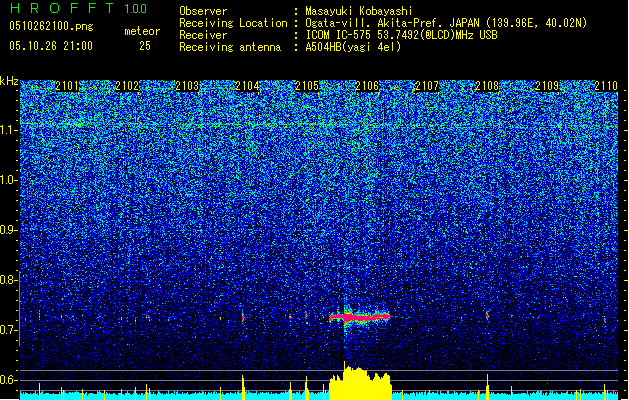
Task: Click the large yellow signal intensity block
Action: point(360,383)
